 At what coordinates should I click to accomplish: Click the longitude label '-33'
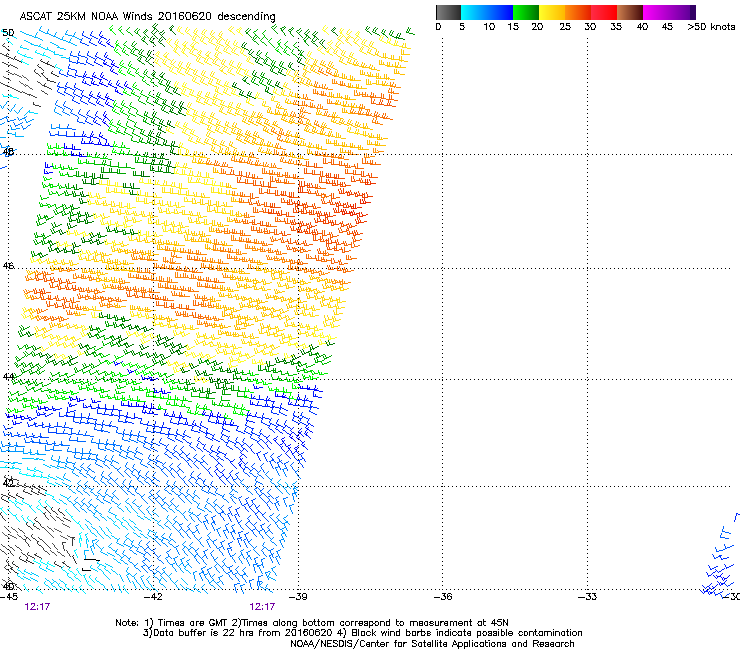click(587, 597)
